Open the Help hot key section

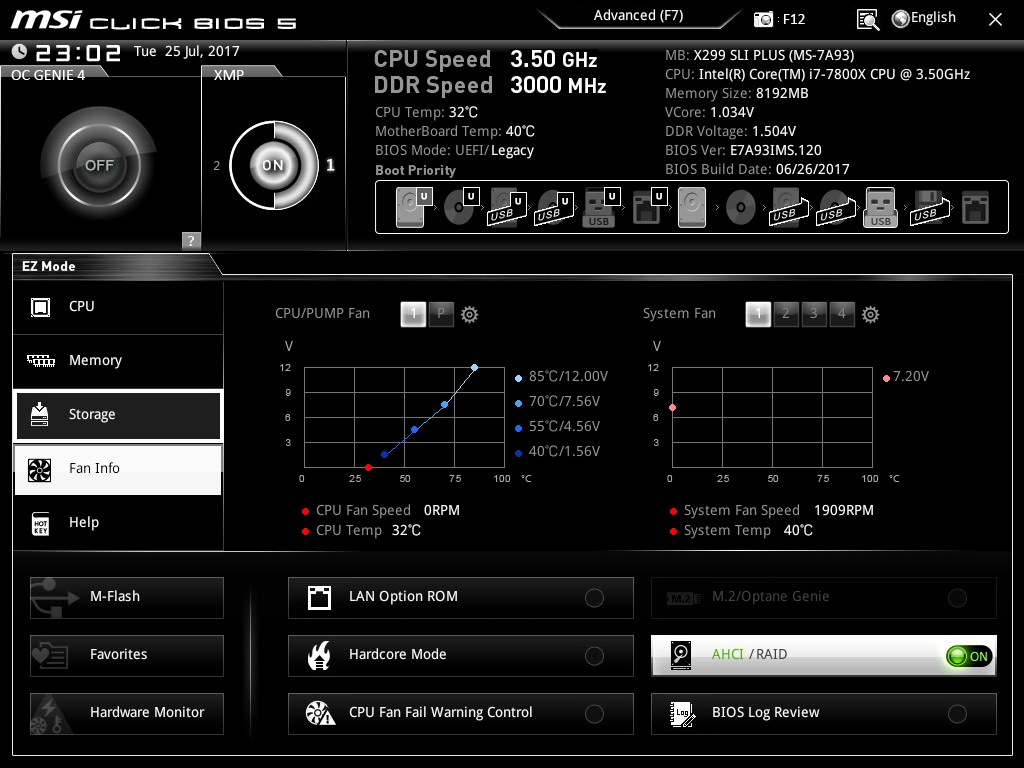click(x=118, y=522)
